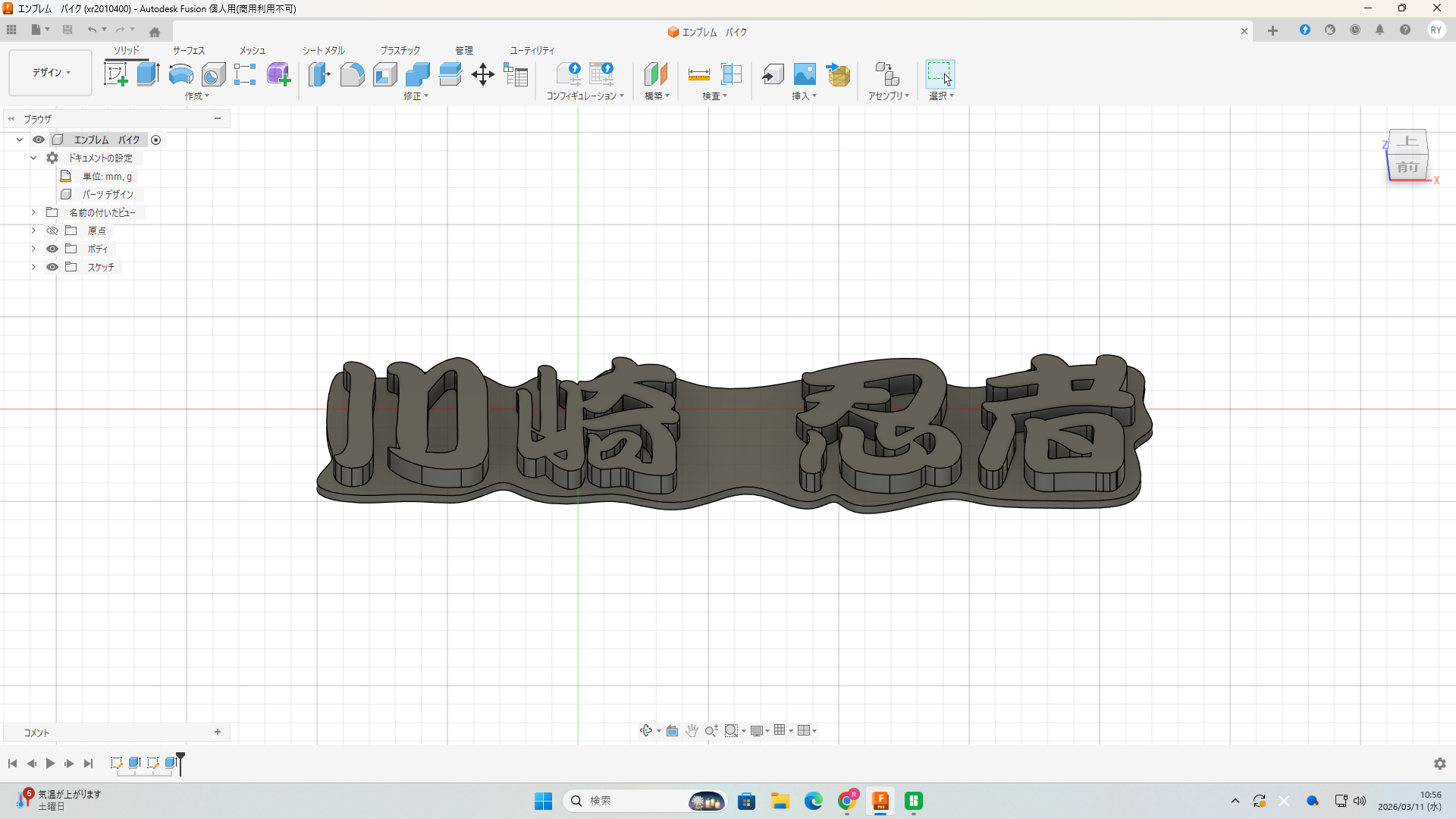Viewport: 1456px width, 819px height.
Task: Expand the ボディ folder in browser
Action: pyautogui.click(x=33, y=249)
